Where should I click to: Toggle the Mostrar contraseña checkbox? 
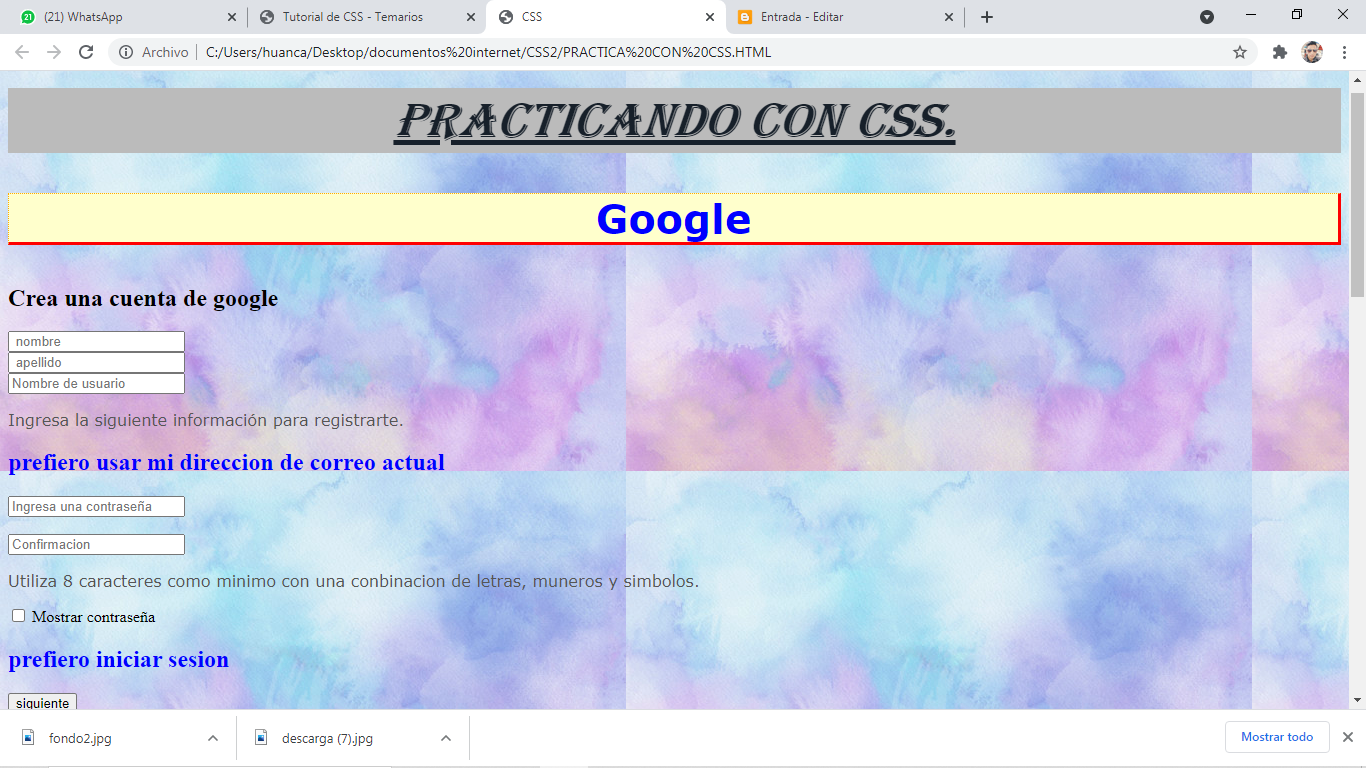click(x=18, y=616)
